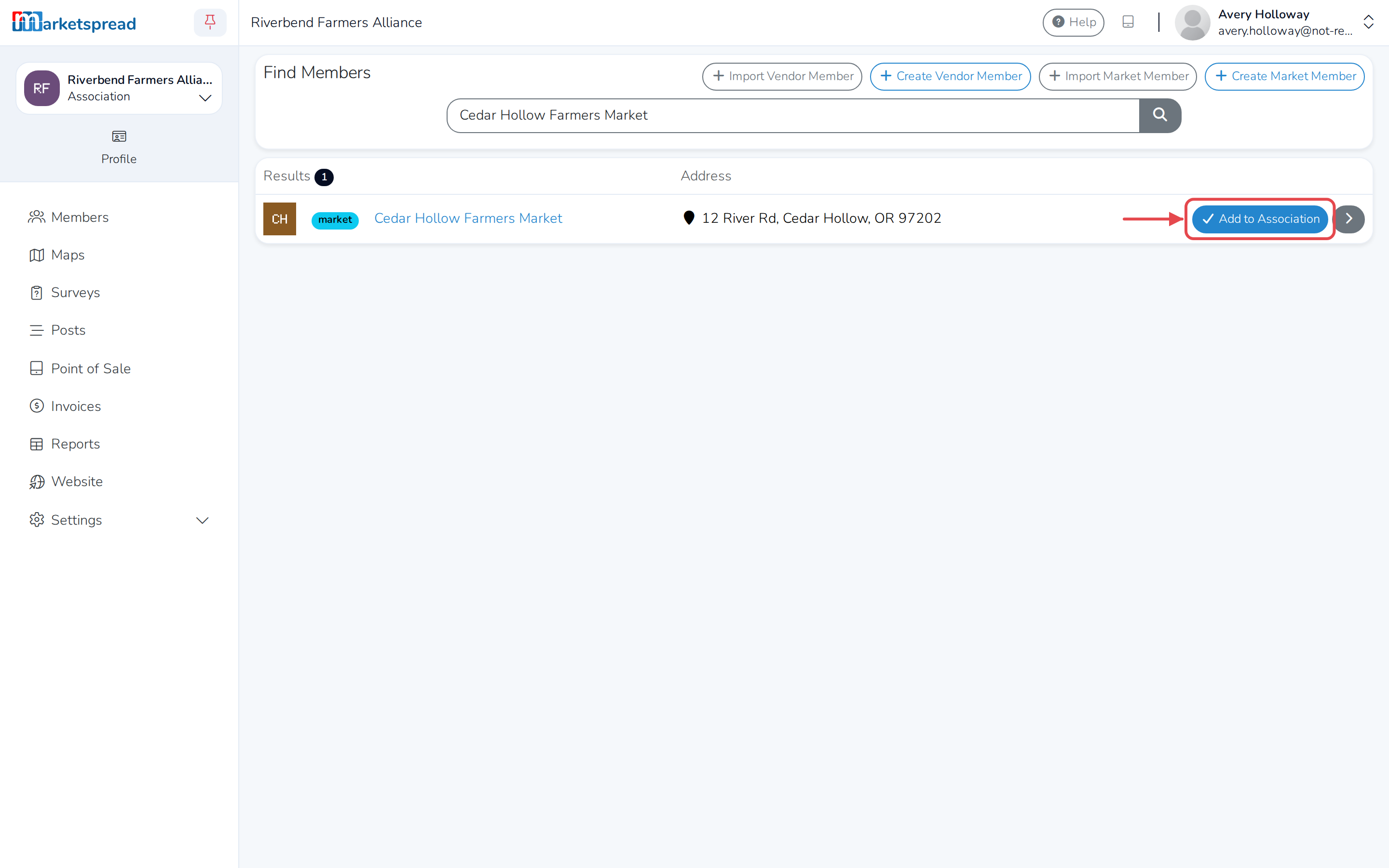
Task: Click the Marketspread logo
Action: point(74,22)
